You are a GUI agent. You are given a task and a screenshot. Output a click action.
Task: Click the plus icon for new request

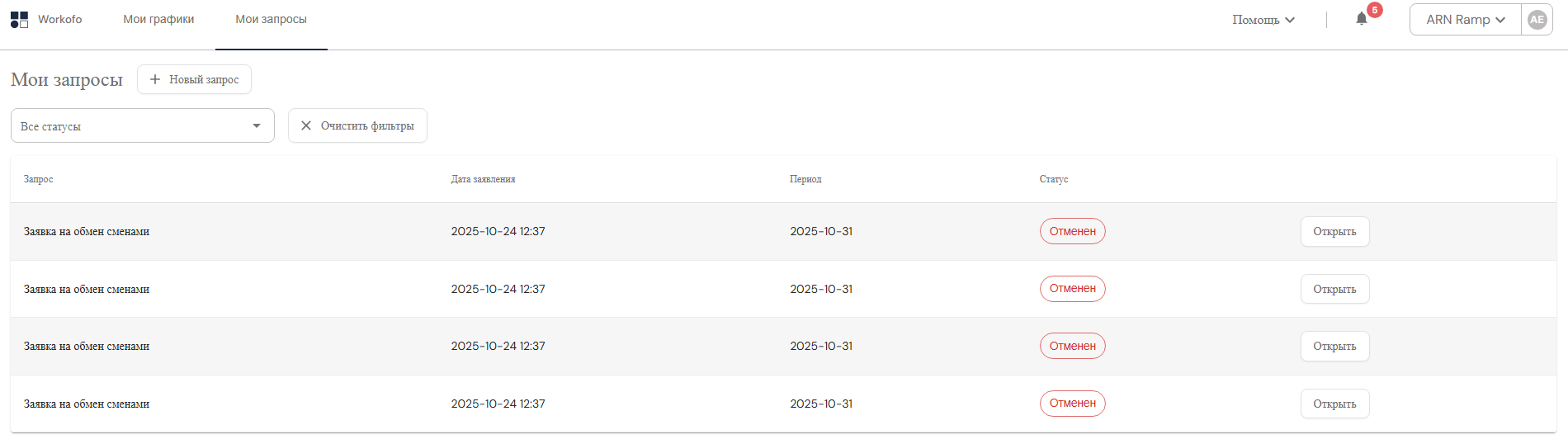154,79
